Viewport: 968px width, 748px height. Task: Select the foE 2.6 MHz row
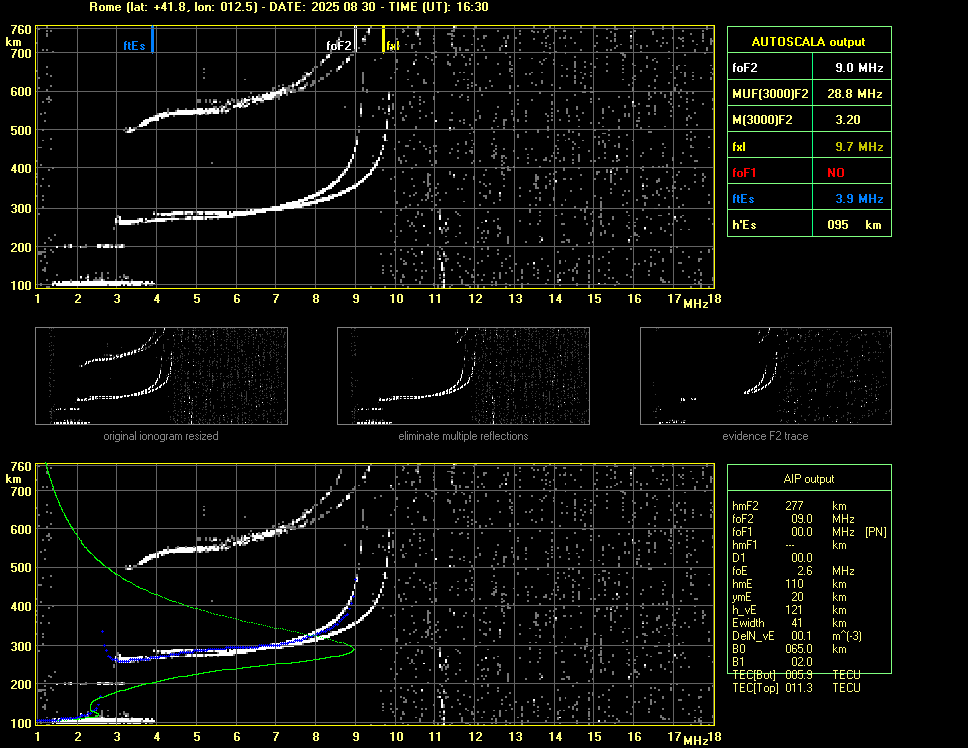794,571
